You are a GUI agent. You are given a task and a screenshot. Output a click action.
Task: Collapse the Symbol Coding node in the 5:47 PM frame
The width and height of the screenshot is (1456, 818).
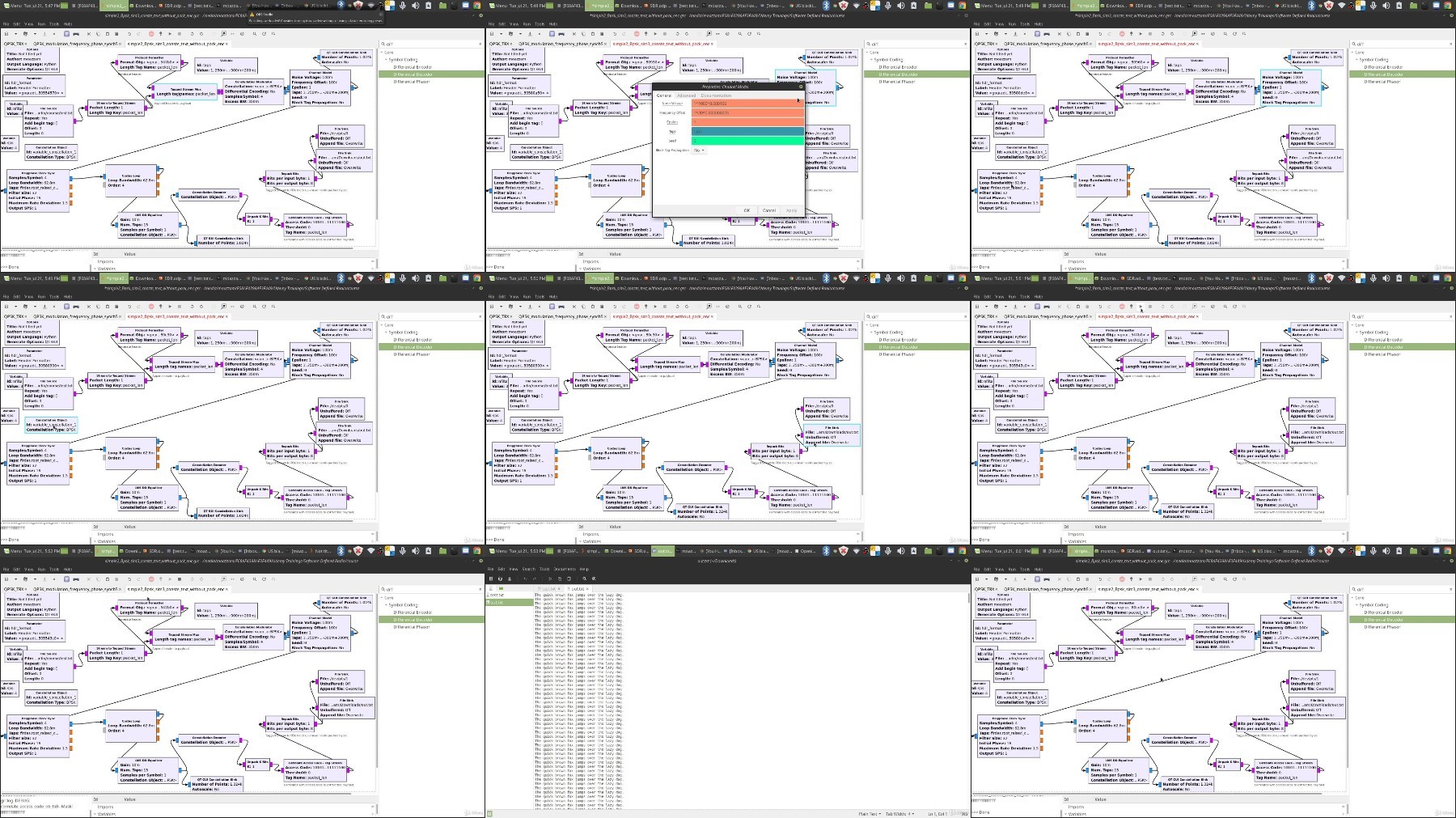coord(386,60)
